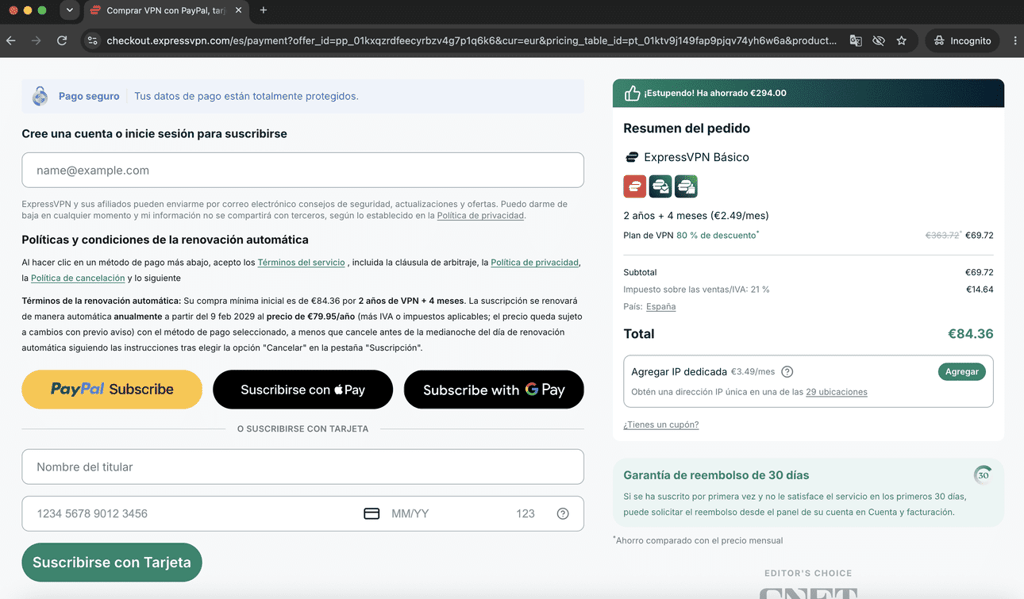Viewport: 1024px width, 599px height.
Task: Click the tracking protection eye icon
Action: [878, 40]
